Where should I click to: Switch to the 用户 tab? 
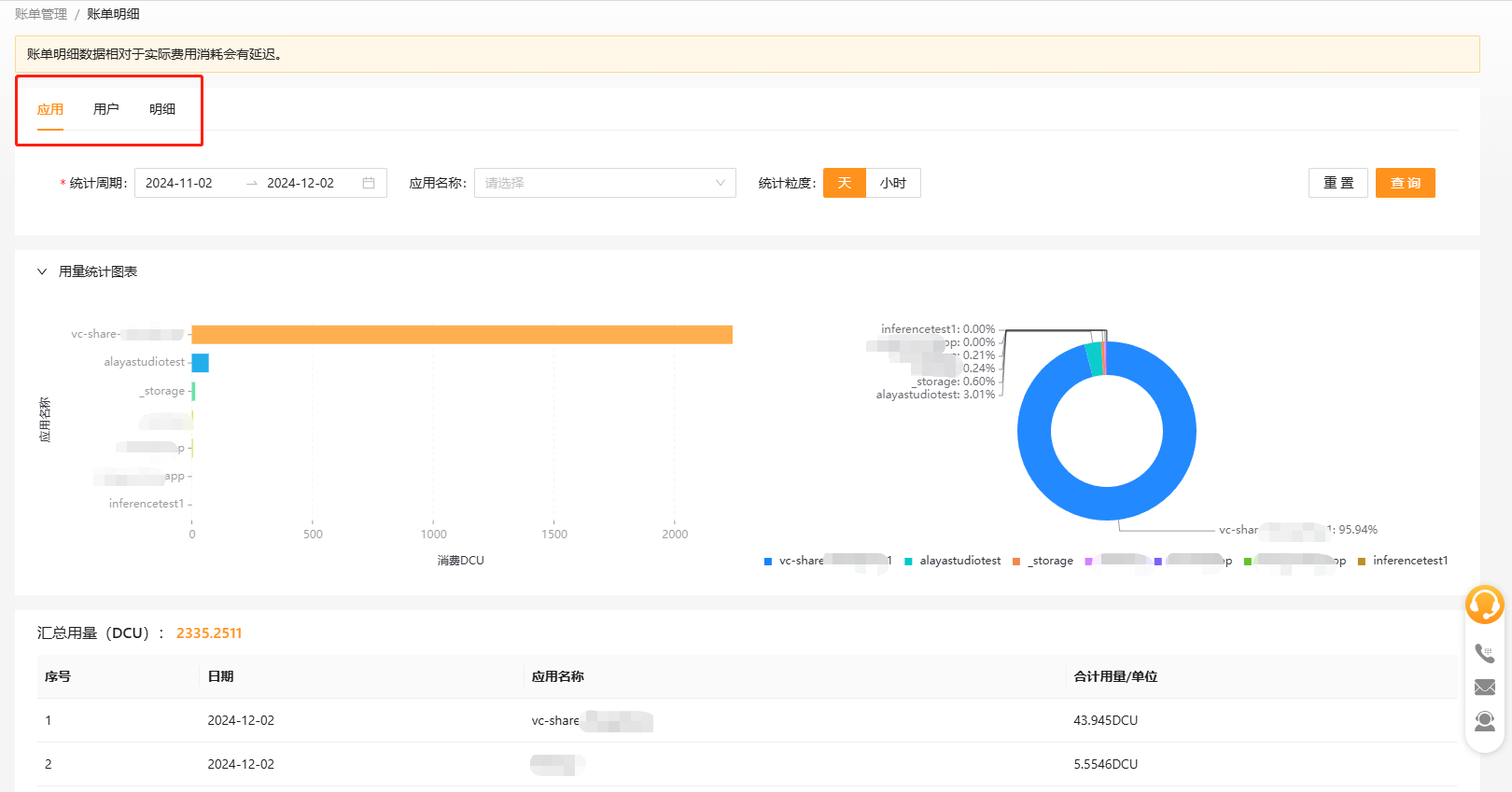(x=106, y=109)
